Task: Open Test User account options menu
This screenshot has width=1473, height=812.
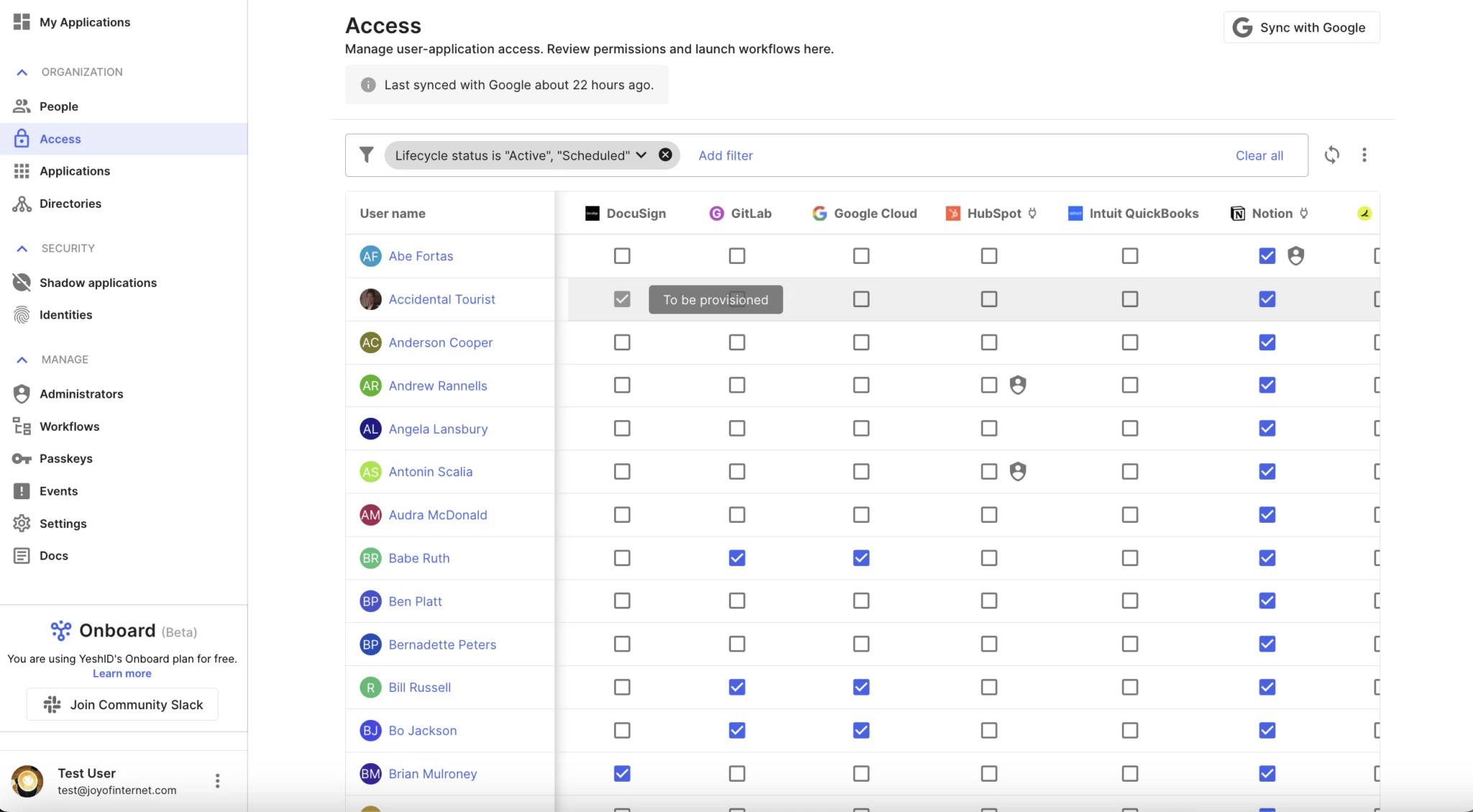Action: (217, 781)
